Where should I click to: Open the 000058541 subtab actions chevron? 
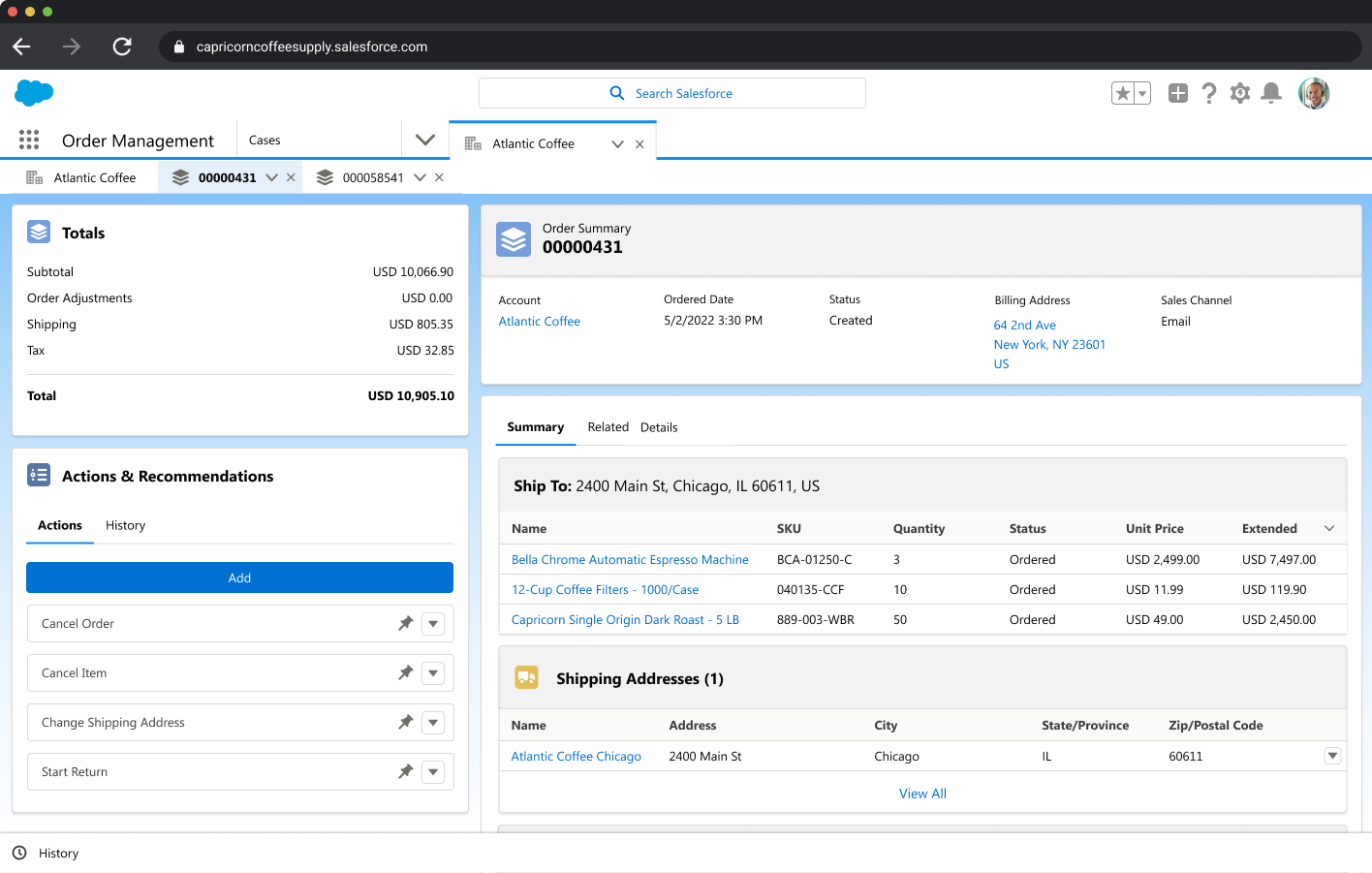420,177
